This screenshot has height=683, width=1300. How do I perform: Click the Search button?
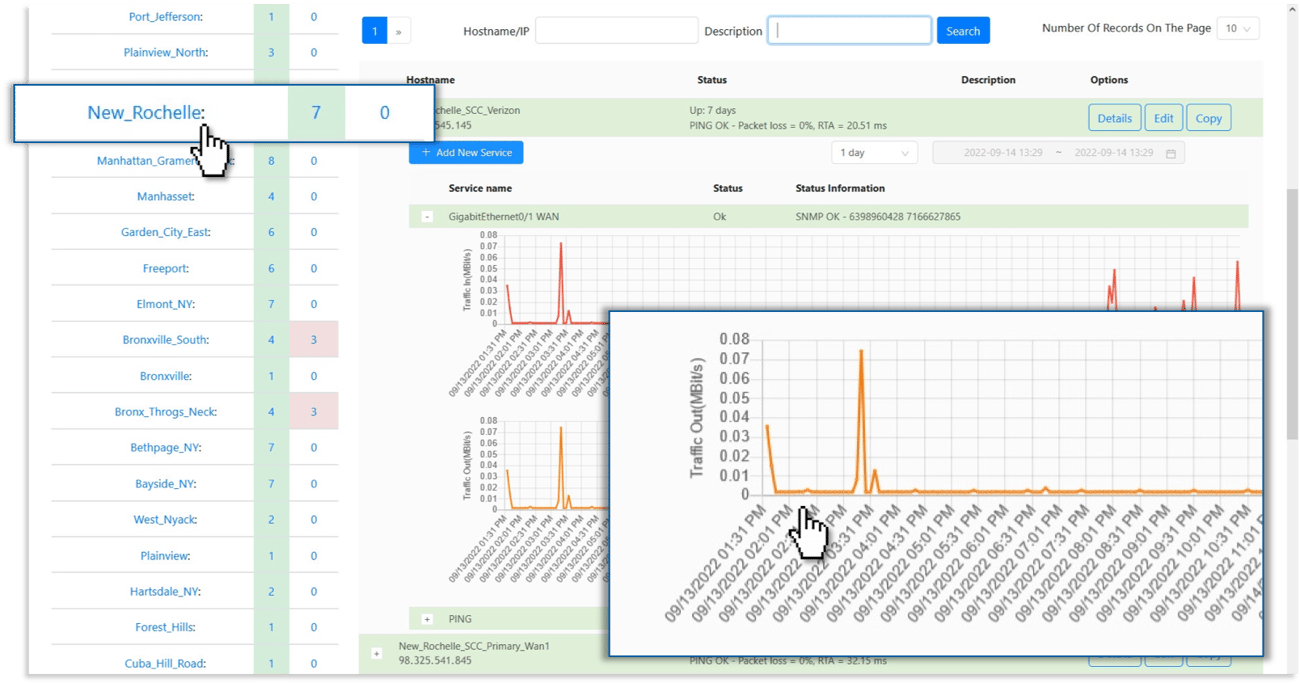(962, 31)
